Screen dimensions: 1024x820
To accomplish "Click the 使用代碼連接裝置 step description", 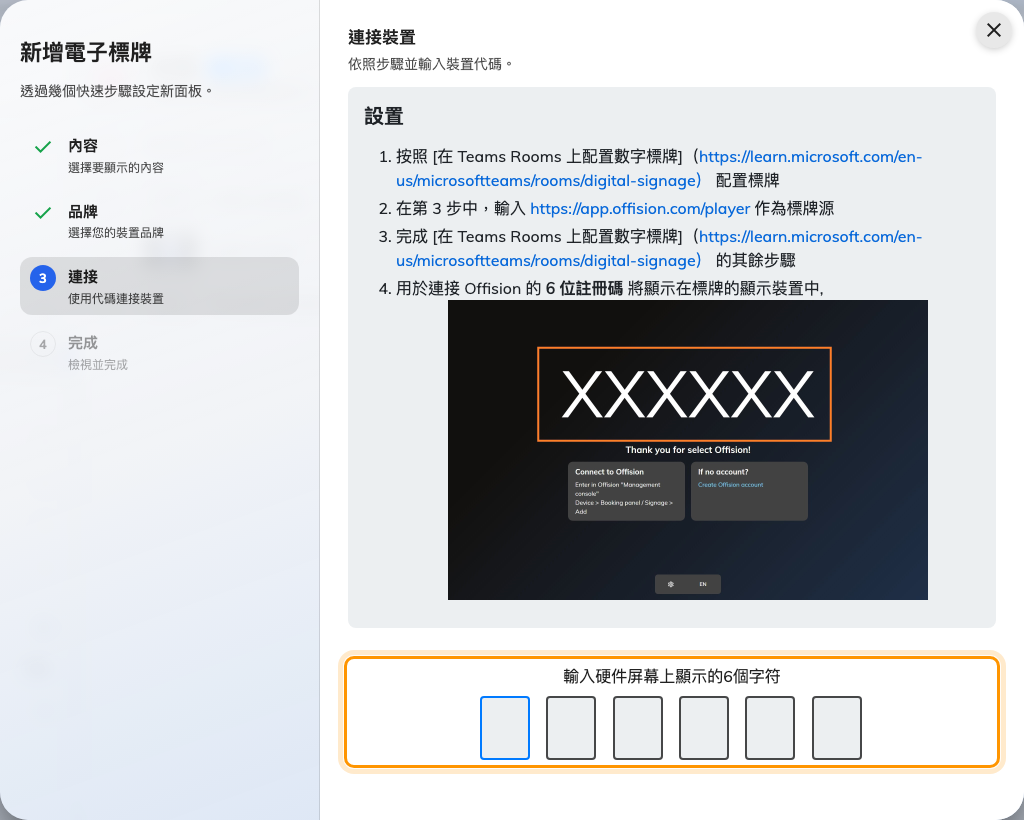I will pos(116,299).
